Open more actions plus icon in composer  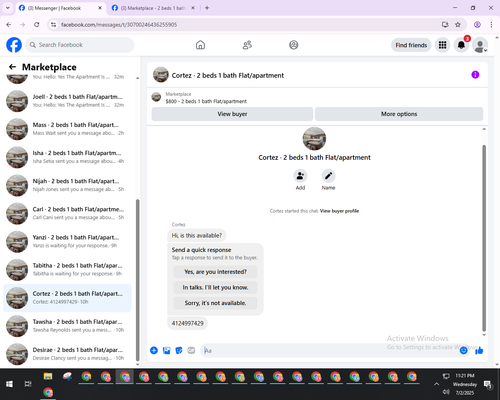(154, 350)
